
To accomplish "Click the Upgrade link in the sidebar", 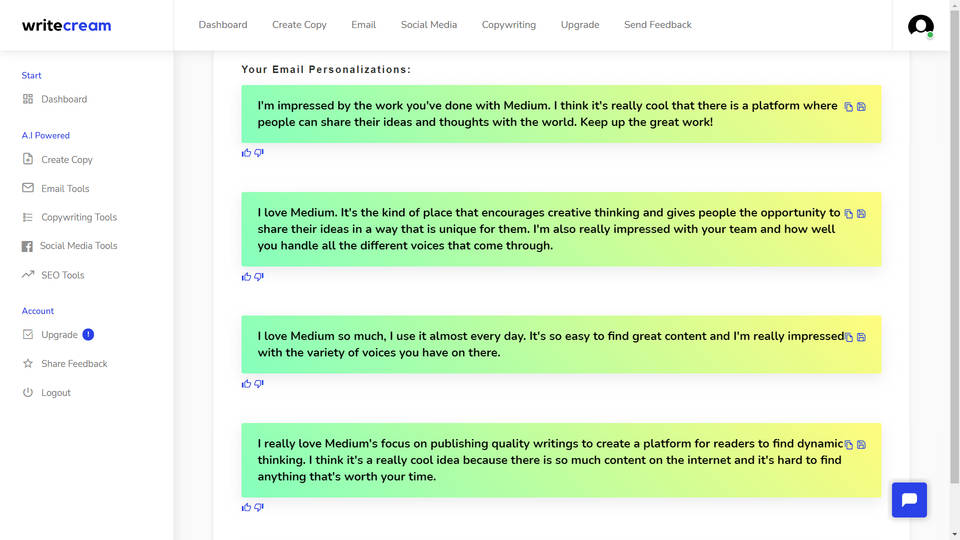I will point(59,335).
